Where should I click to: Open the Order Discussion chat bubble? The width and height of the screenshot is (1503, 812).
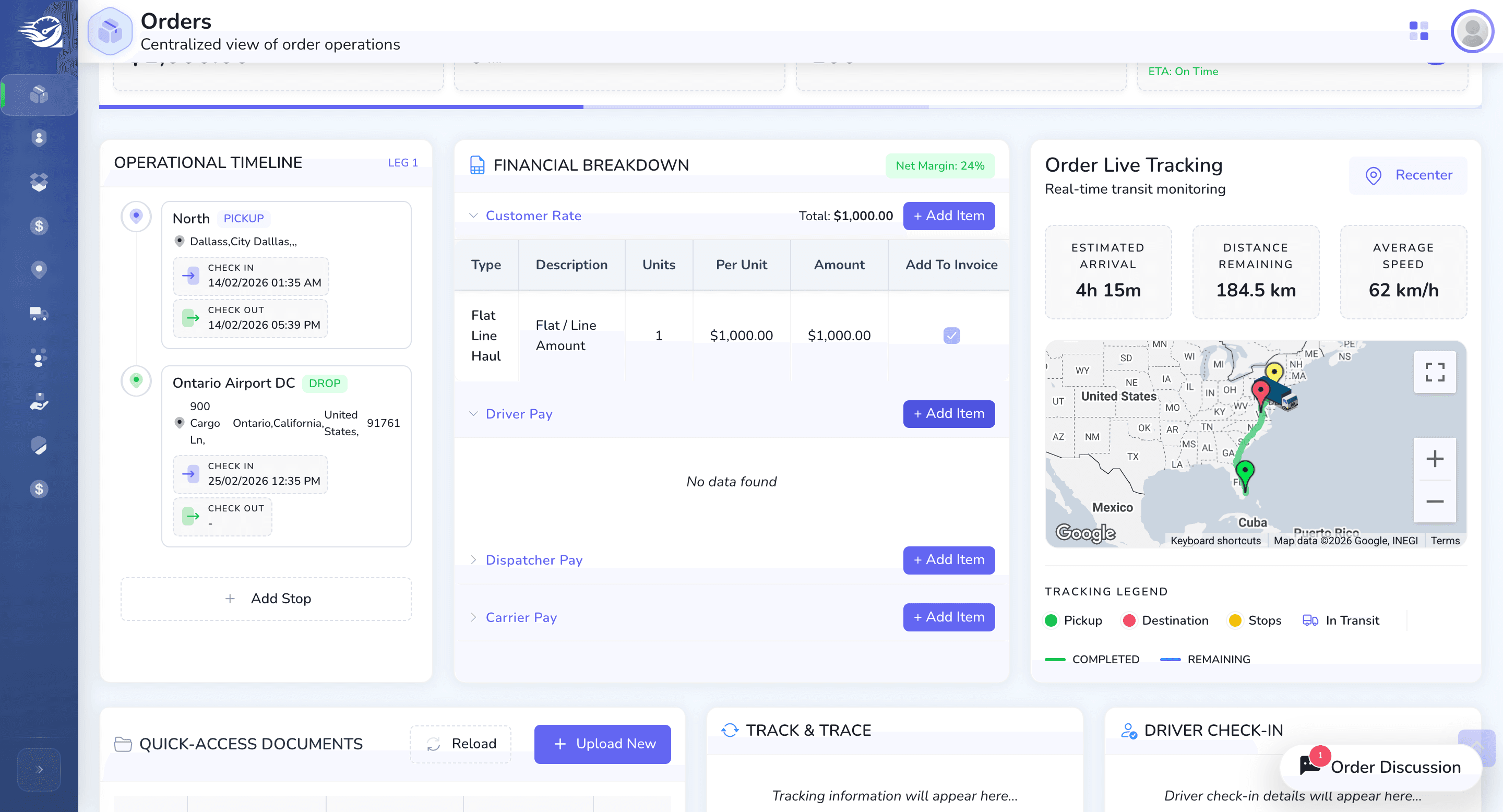[x=1380, y=767]
